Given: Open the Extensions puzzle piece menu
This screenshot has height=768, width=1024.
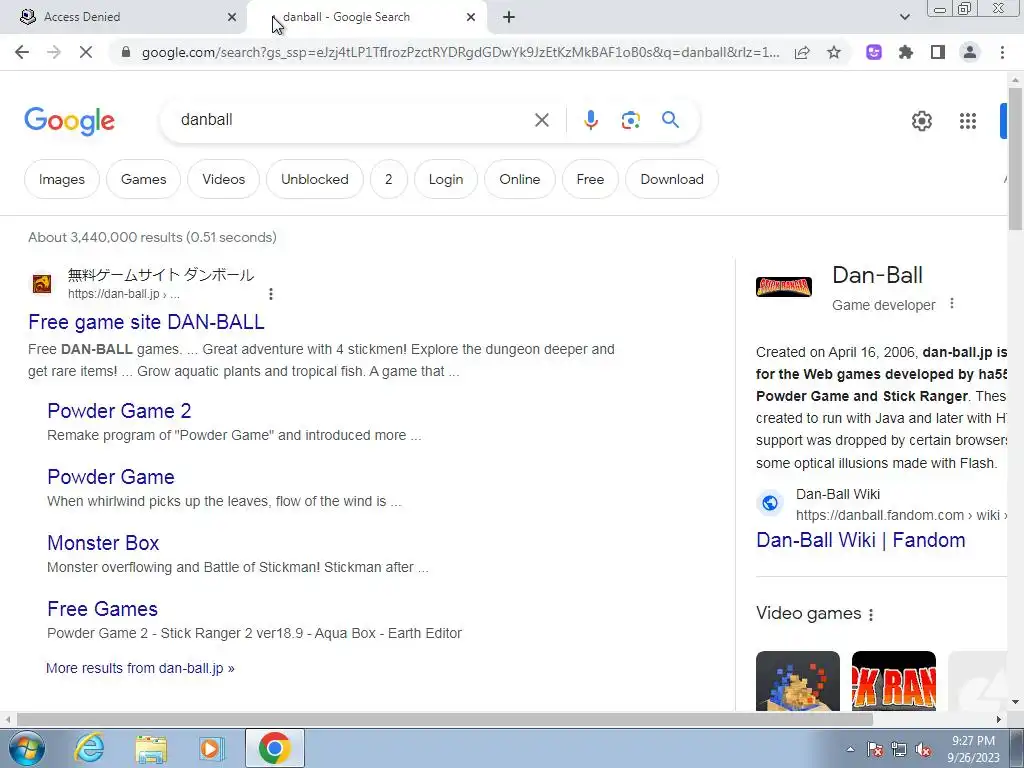Looking at the screenshot, I should tap(906, 52).
